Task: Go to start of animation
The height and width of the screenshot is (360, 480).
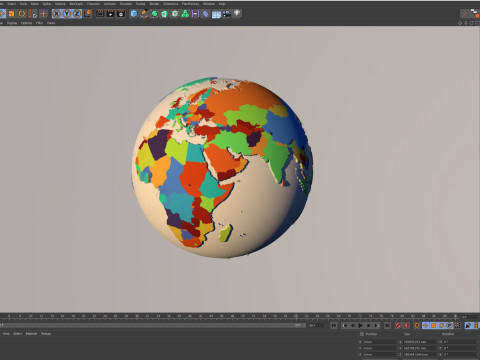Action: [x=334, y=325]
